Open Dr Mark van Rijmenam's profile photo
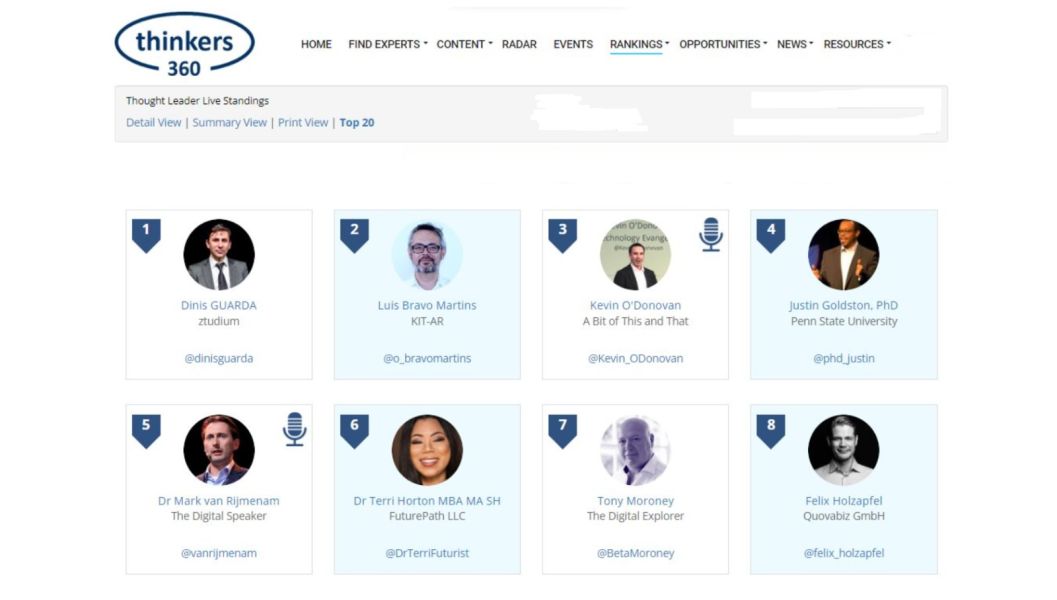This screenshot has width=1057, height=600. pyautogui.click(x=219, y=450)
